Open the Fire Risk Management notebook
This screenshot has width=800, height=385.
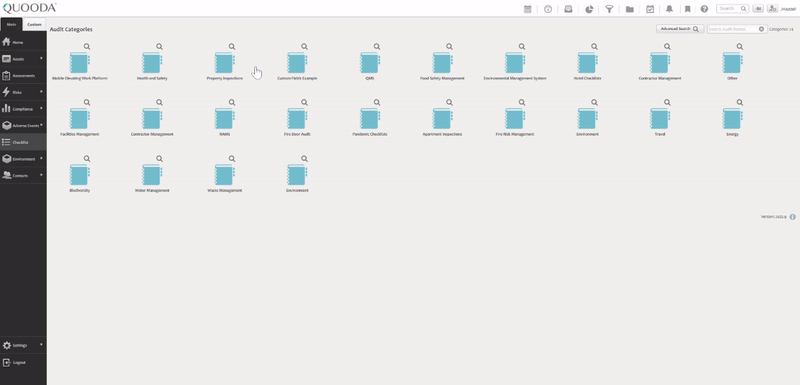(x=514, y=119)
